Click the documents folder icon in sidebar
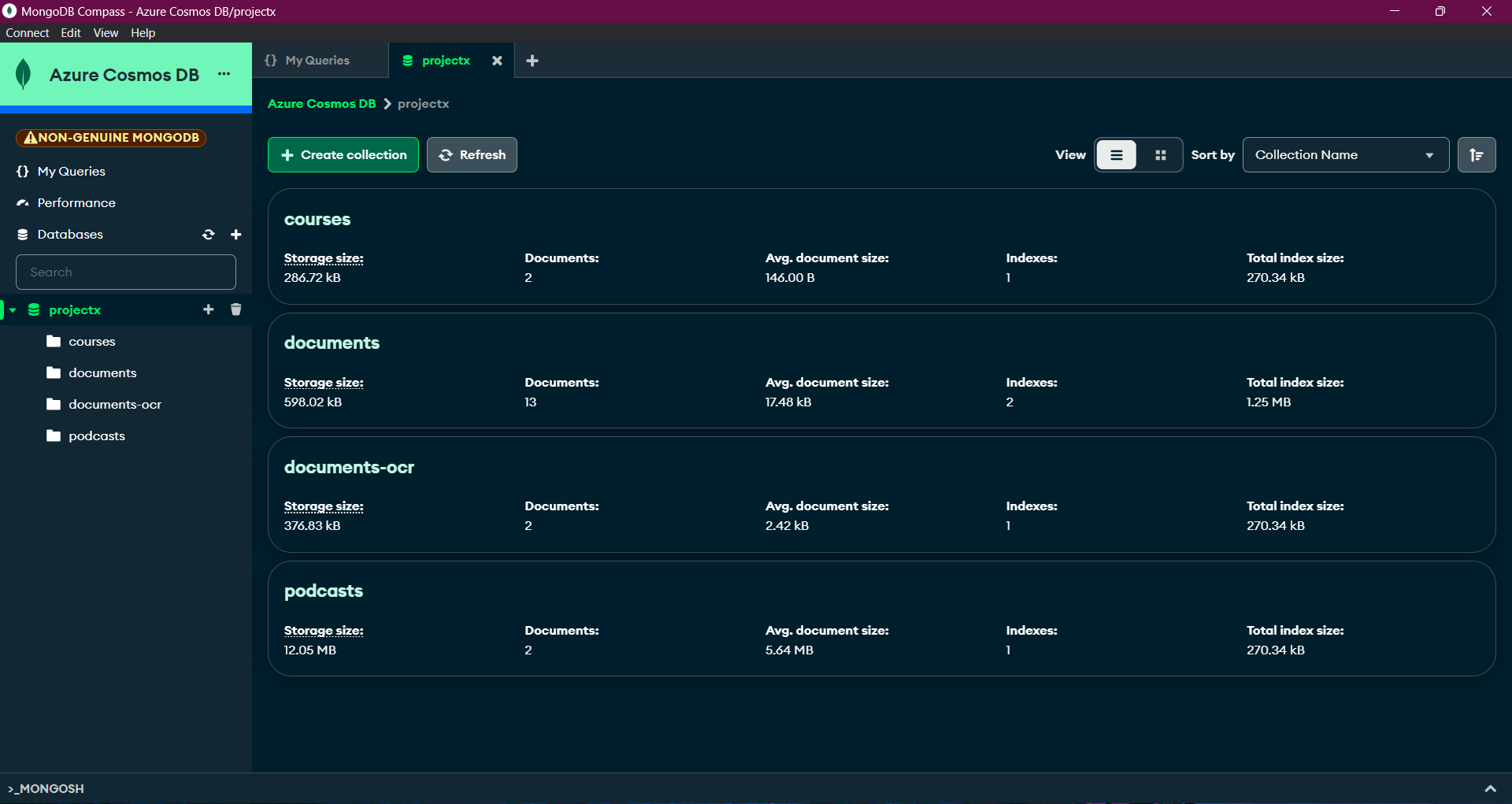The width and height of the screenshot is (1512, 804). tap(54, 373)
